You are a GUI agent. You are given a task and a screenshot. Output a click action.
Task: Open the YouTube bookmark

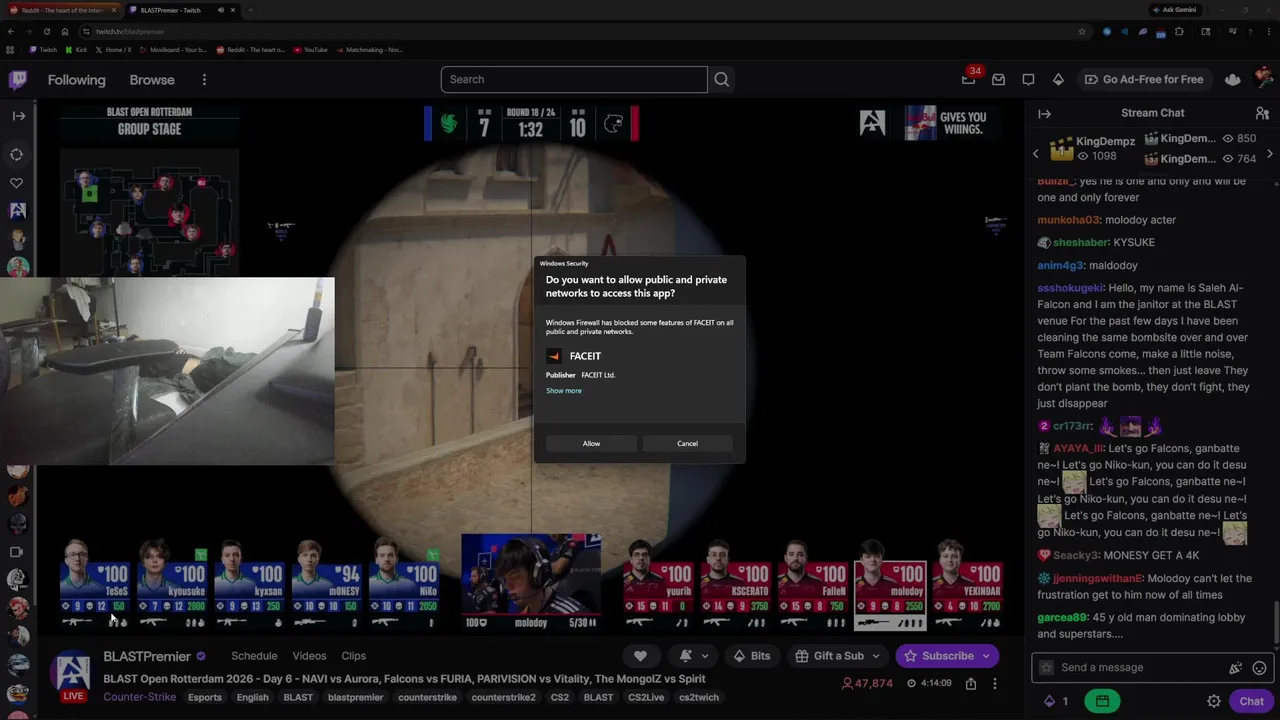click(x=311, y=49)
